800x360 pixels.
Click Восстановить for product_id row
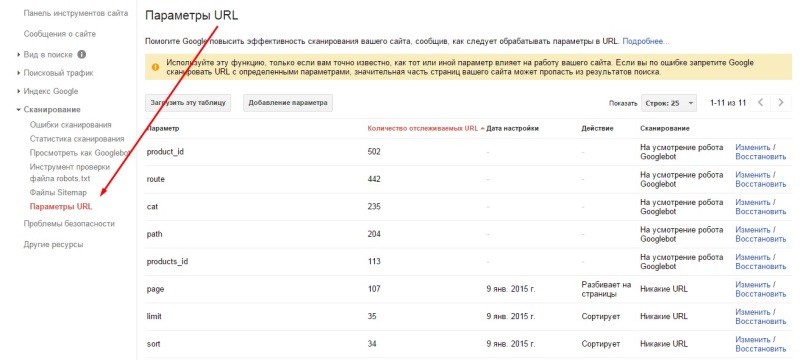[x=761, y=157]
